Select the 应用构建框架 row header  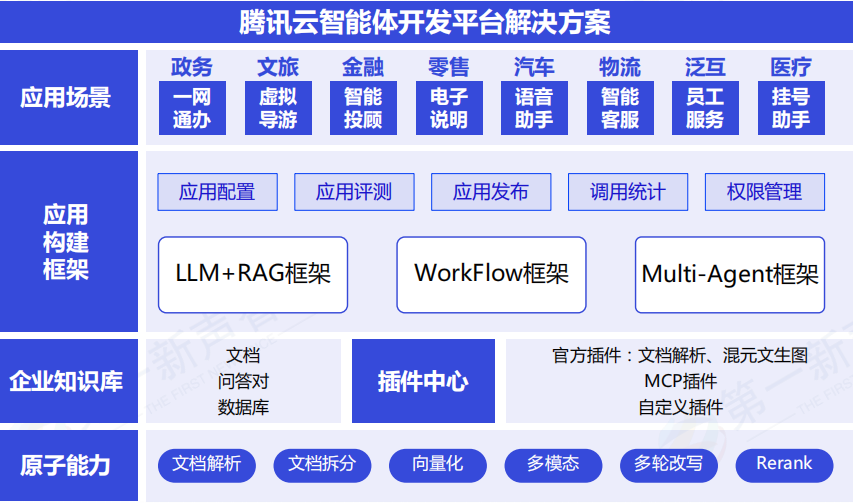tap(69, 241)
